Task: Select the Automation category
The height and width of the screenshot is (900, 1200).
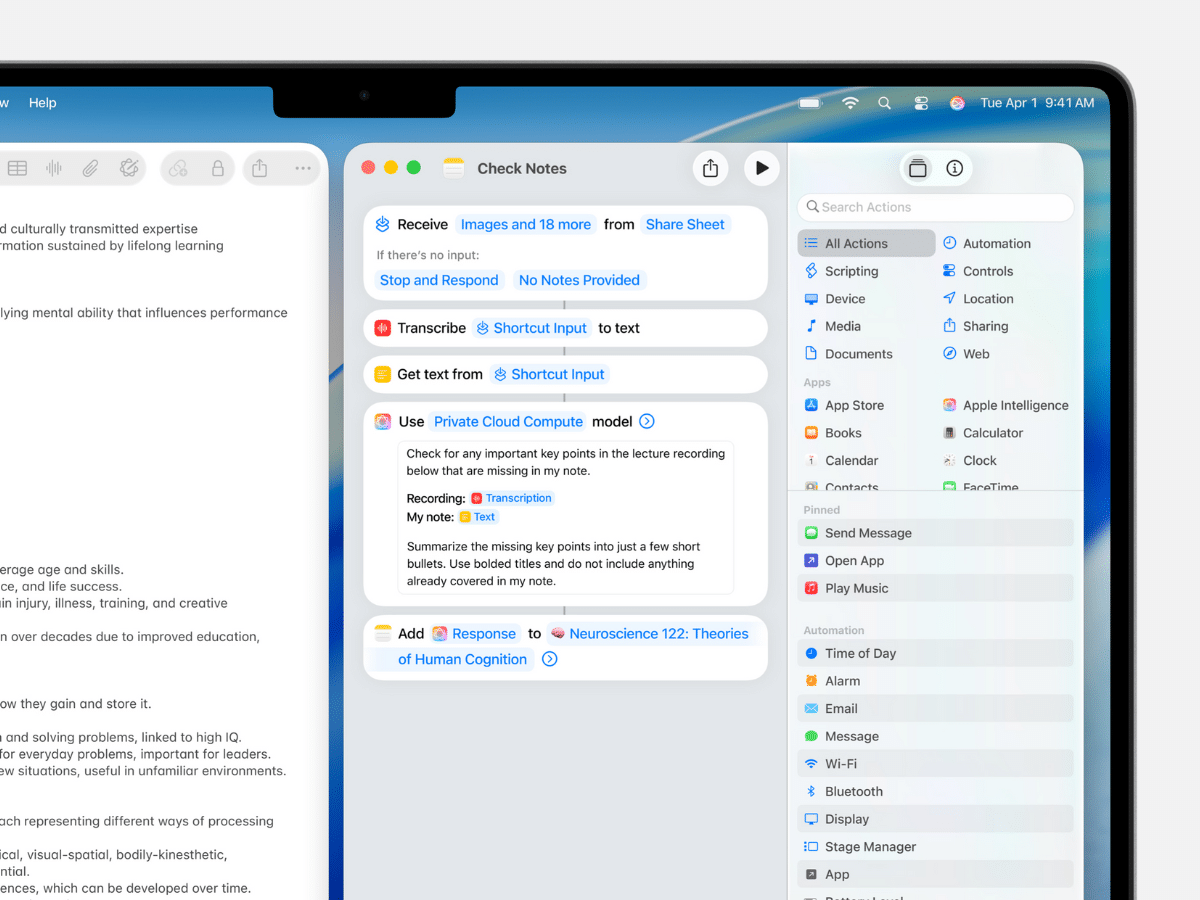Action: click(x=987, y=243)
